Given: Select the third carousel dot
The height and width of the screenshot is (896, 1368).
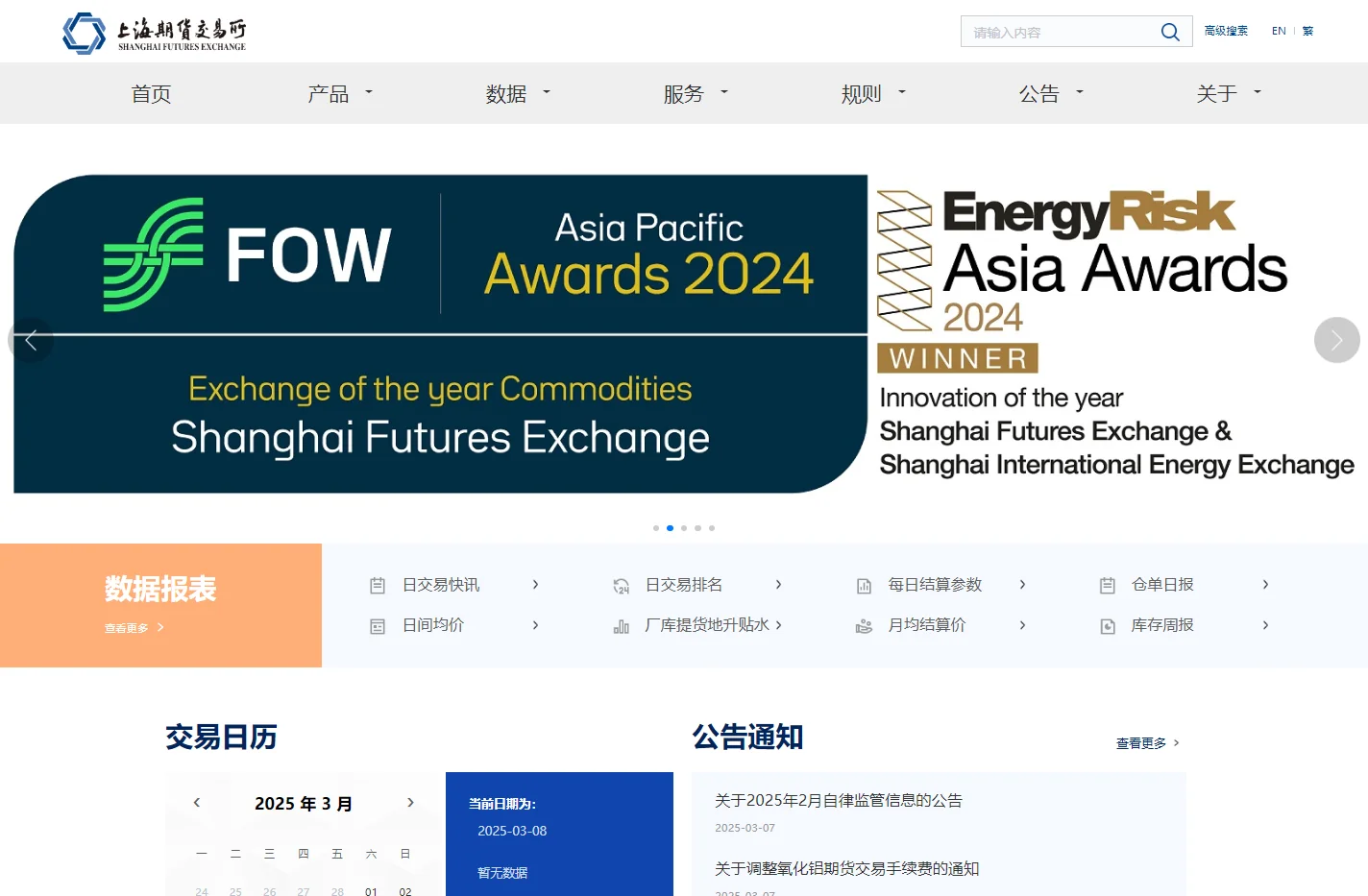Looking at the screenshot, I should coord(684,528).
